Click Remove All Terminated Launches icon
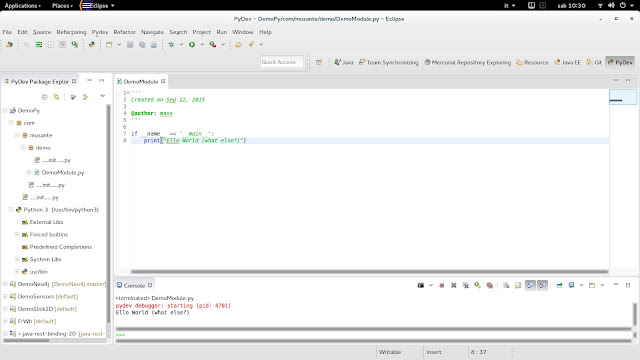640x360 pixels. click(466, 285)
